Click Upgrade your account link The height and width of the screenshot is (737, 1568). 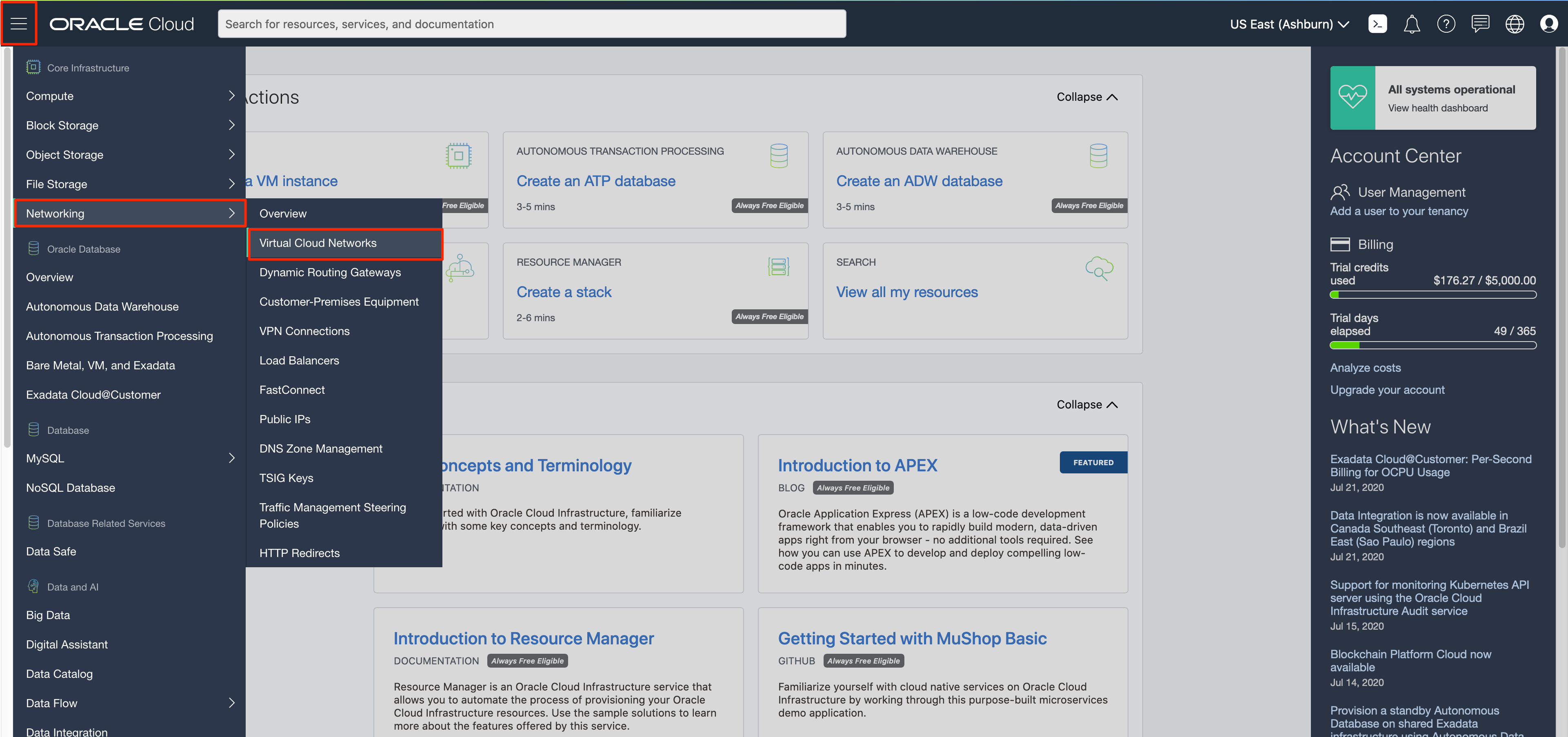click(x=1387, y=389)
